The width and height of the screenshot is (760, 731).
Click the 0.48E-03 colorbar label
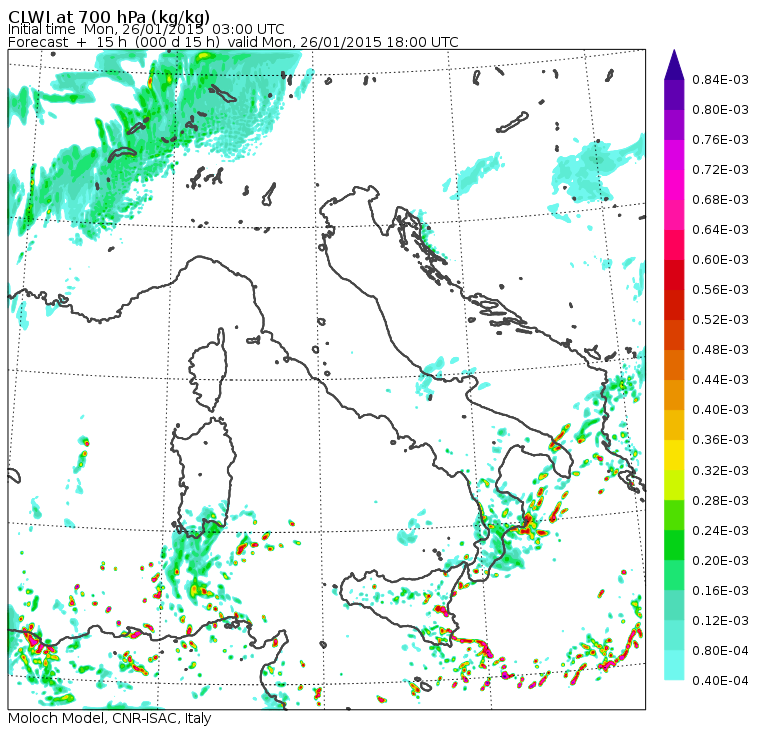[x=720, y=350]
